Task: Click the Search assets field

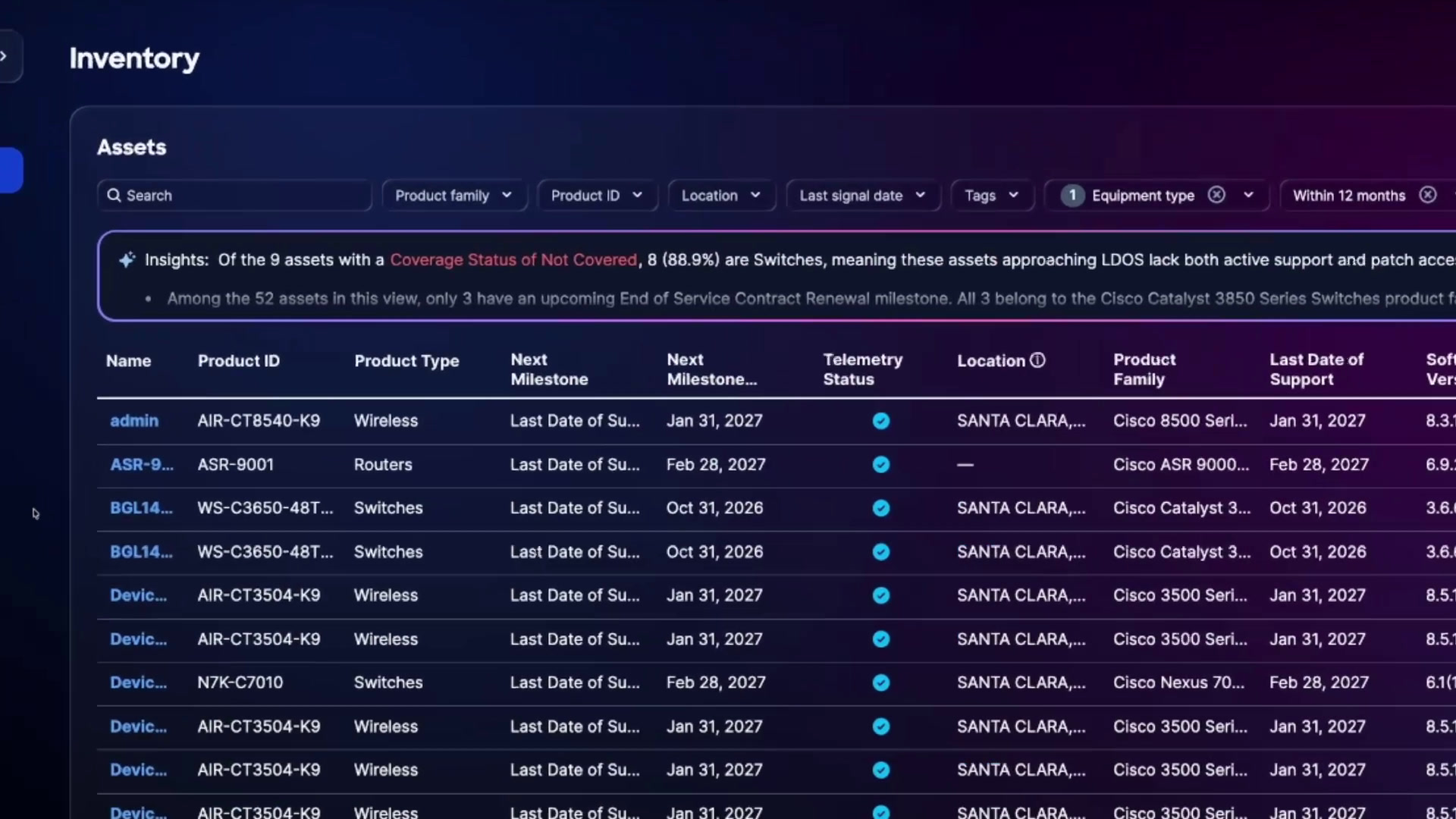Action: 234,196
